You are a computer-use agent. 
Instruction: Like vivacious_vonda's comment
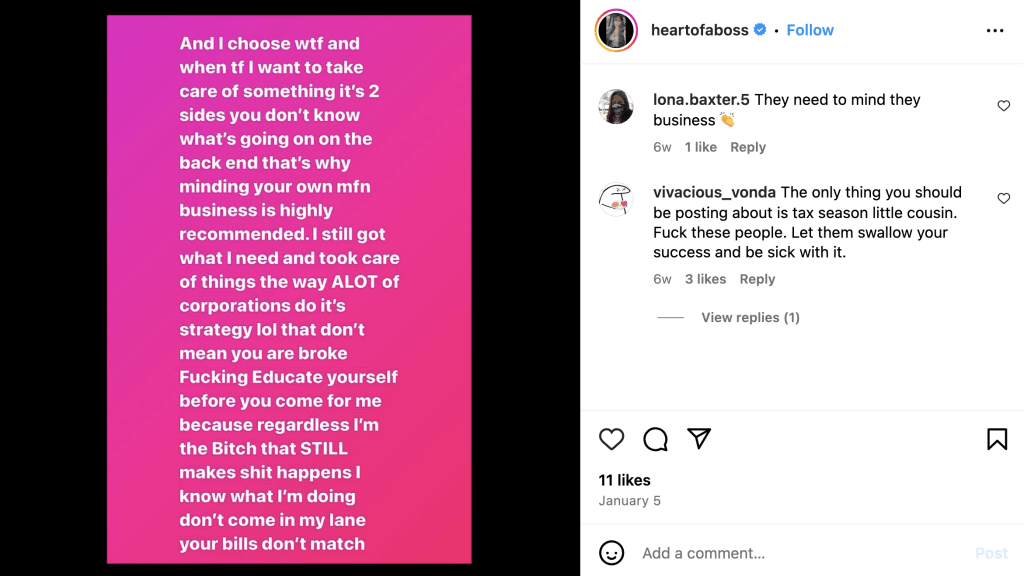pos(1004,199)
